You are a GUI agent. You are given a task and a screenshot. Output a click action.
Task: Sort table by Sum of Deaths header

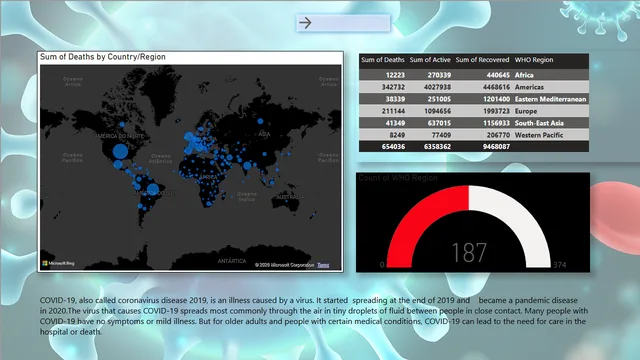point(382,60)
